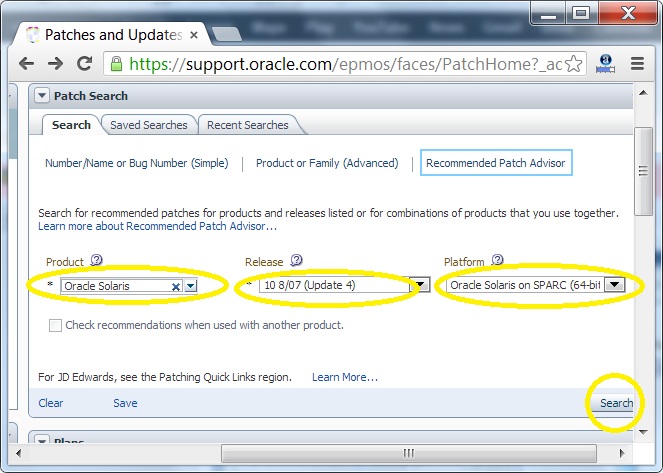Close the Patches and Updates tab
Screen dimensions: 663x473
point(194,35)
